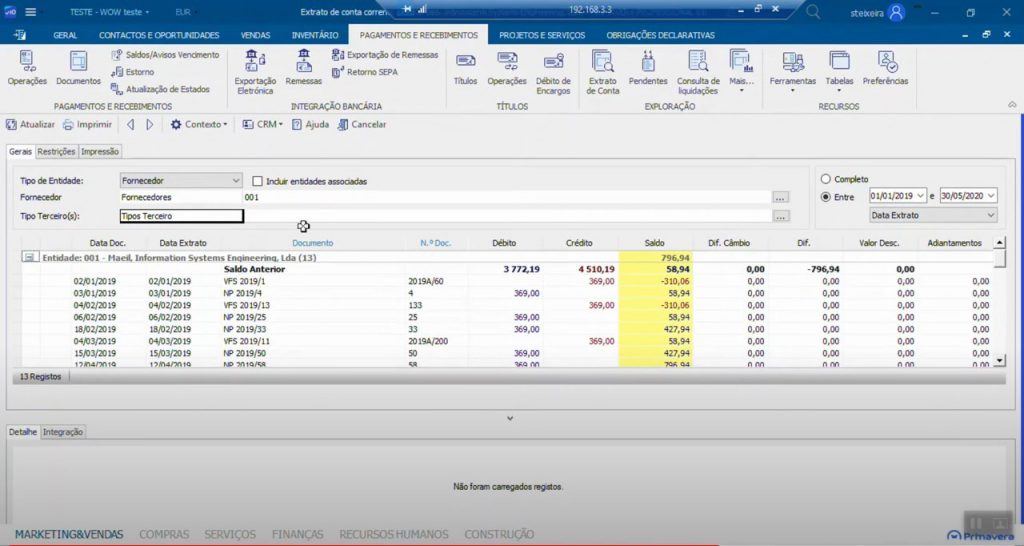Click the Fornecedor code field 001
The image size is (1024, 546).
pos(507,197)
